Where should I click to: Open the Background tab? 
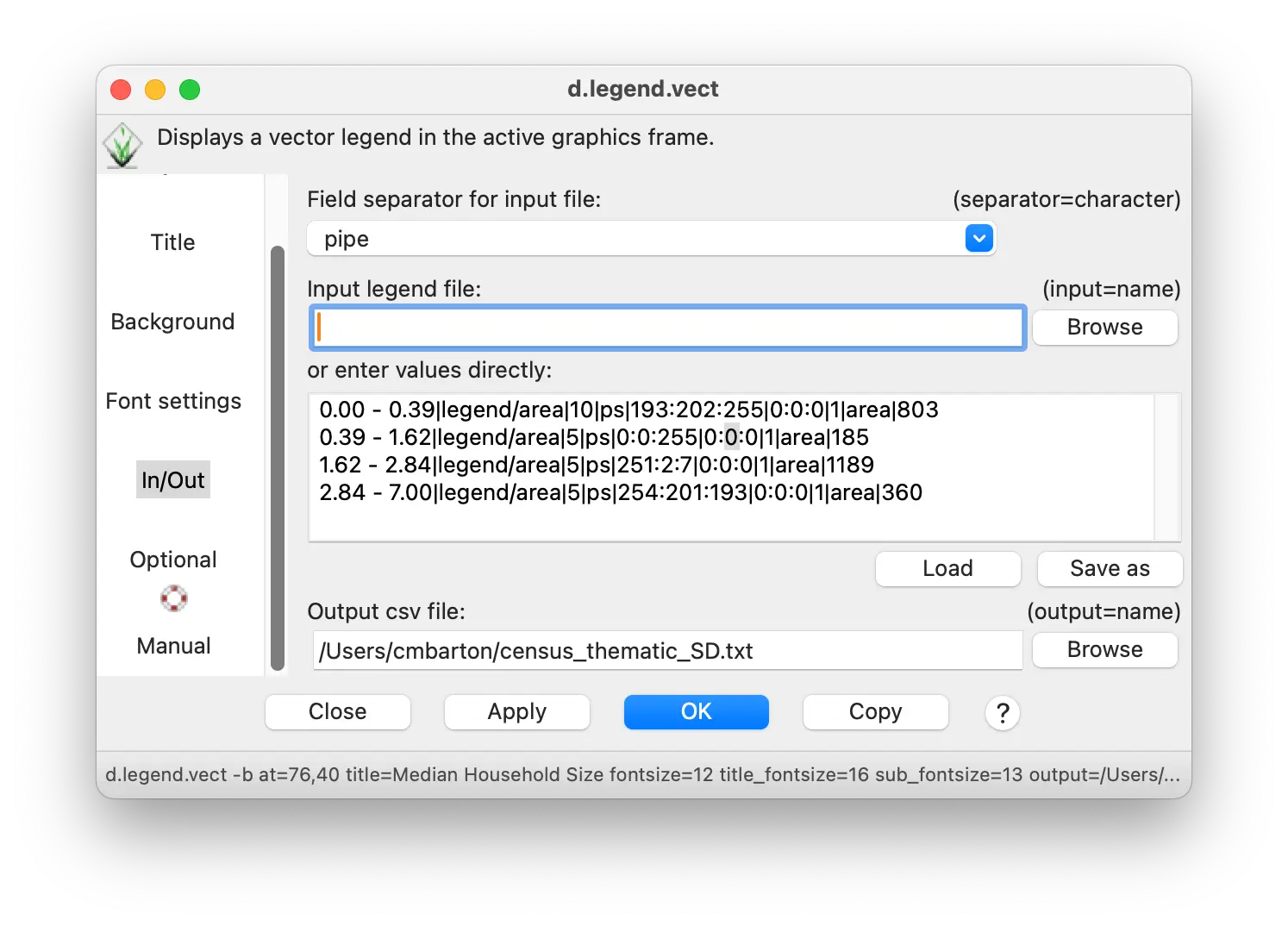click(172, 322)
